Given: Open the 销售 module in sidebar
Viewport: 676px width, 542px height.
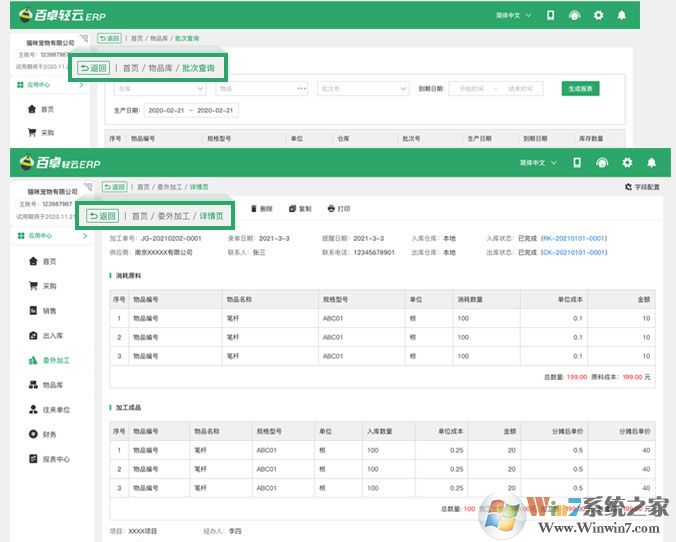Looking at the screenshot, I should pyautogui.click(x=48, y=311).
